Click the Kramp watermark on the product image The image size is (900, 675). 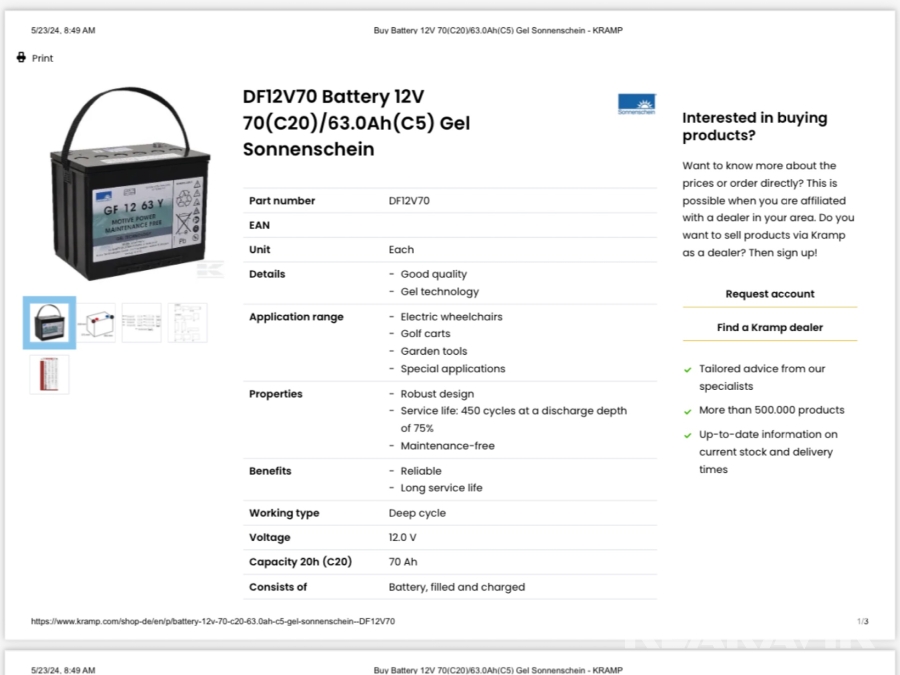click(209, 268)
